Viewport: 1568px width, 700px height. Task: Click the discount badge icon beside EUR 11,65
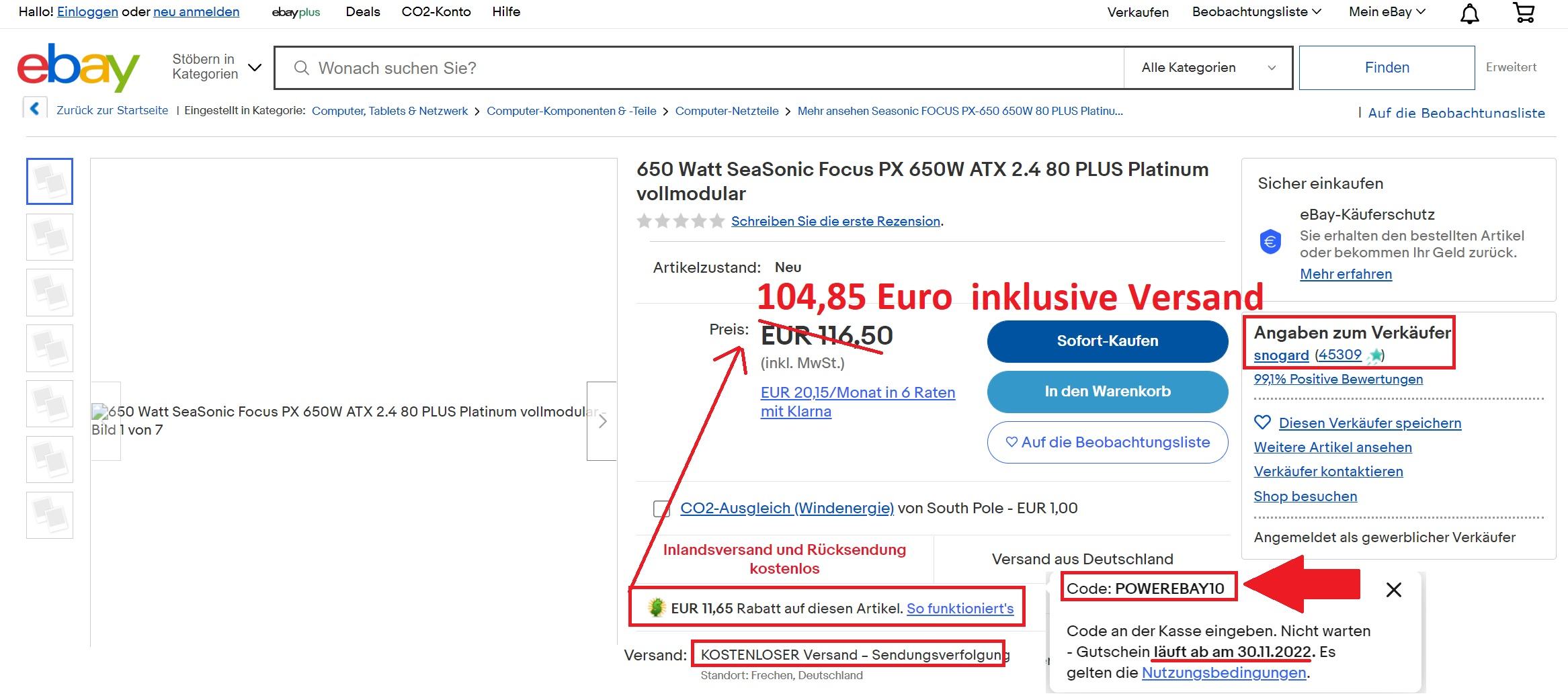[656, 607]
